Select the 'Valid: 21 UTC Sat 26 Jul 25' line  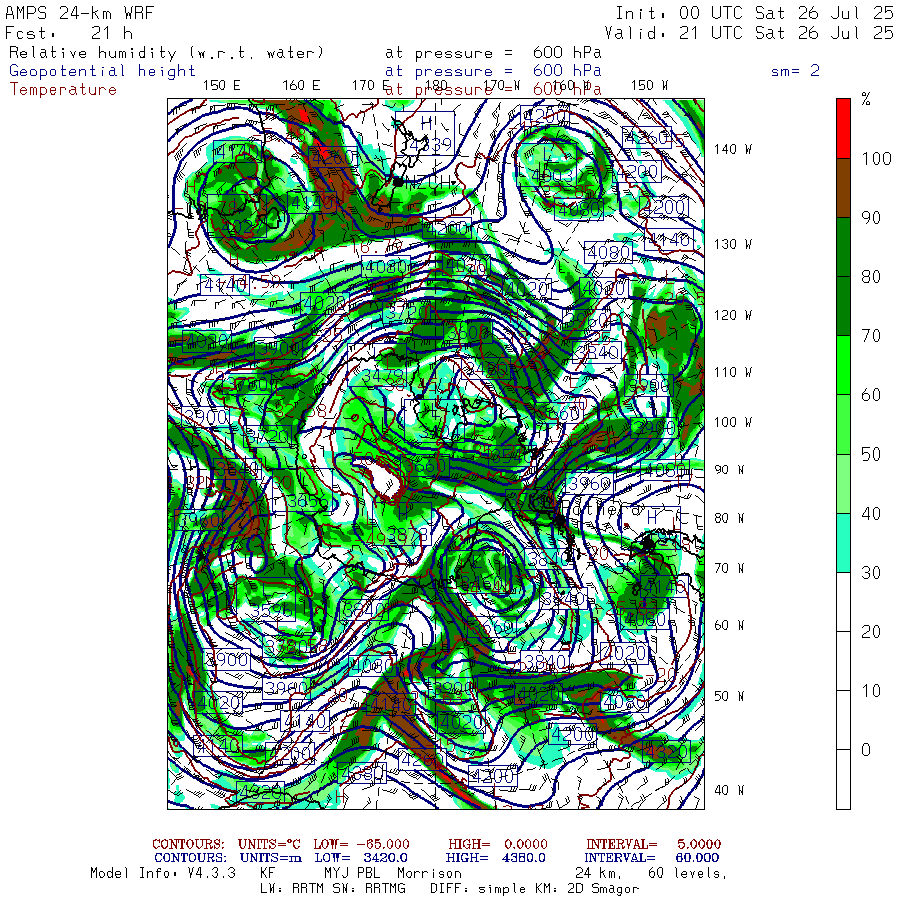pos(749,33)
